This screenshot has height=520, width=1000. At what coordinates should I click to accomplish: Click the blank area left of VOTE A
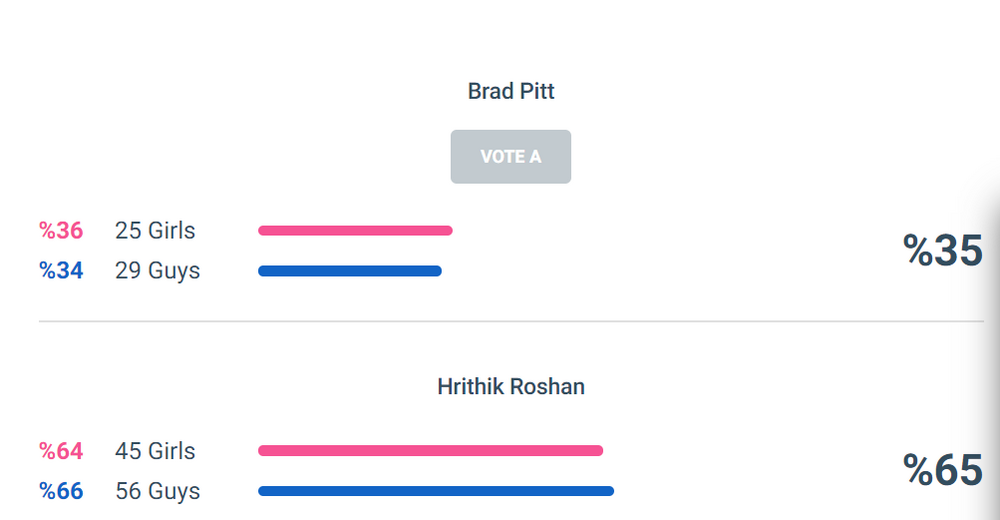click(250, 157)
